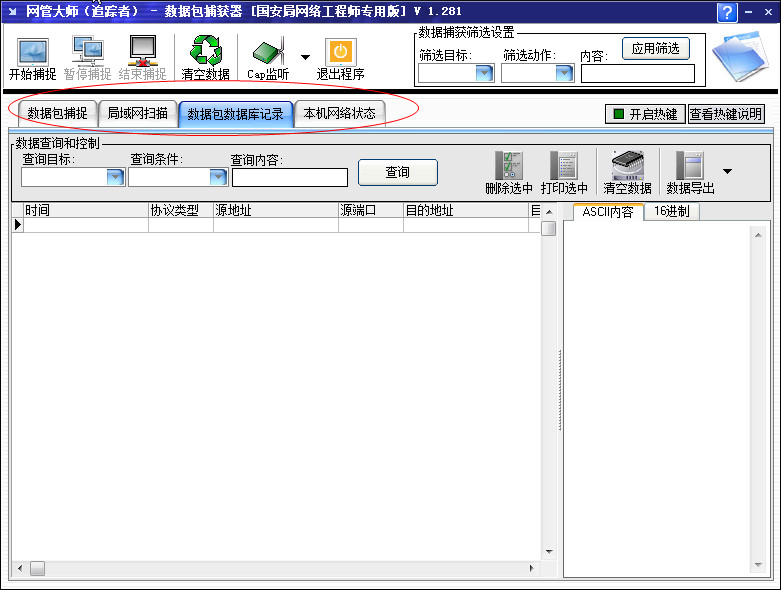
Task: Open the help question mark button
Action: click(x=727, y=12)
